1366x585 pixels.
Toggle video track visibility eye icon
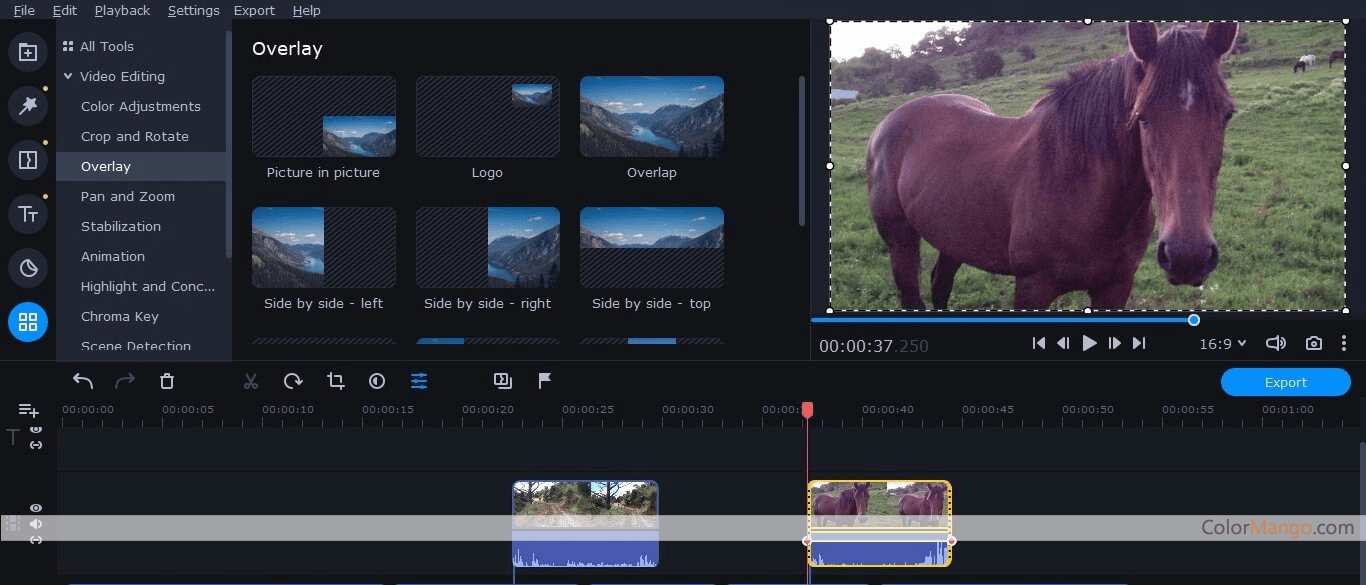click(36, 508)
